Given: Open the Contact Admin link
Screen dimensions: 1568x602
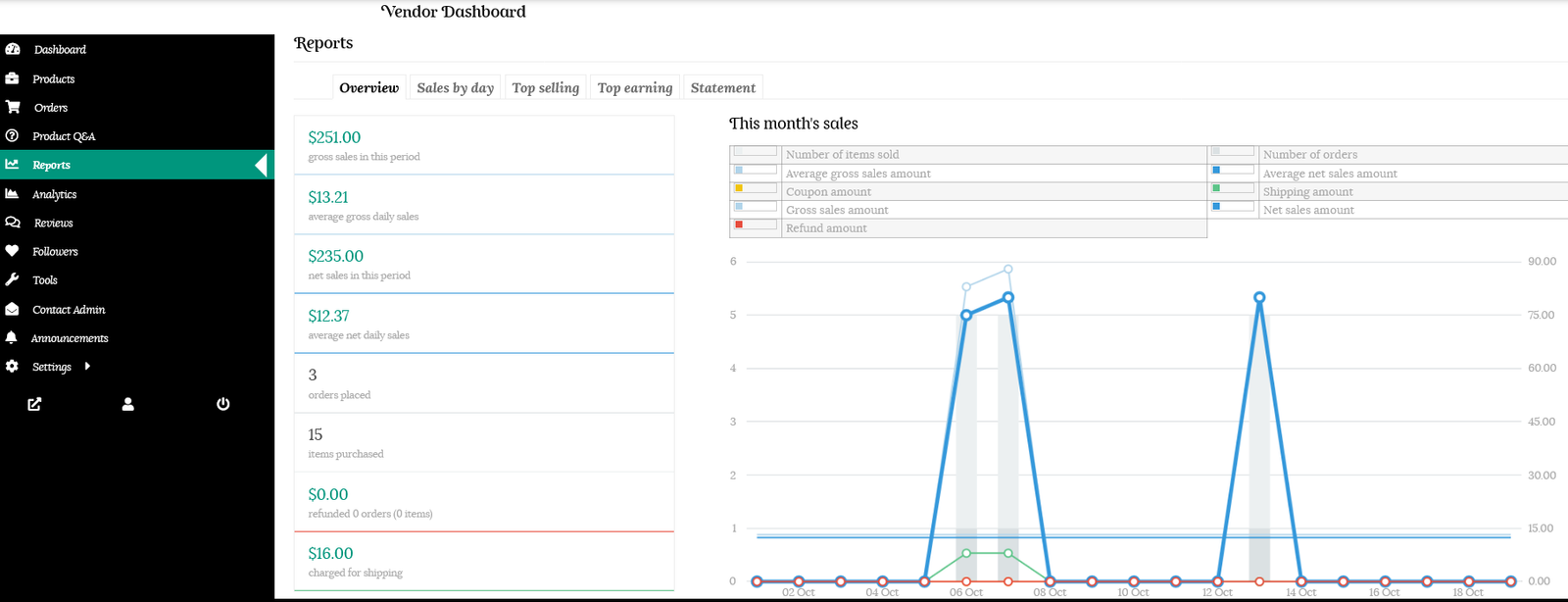Looking at the screenshot, I should click(x=69, y=309).
